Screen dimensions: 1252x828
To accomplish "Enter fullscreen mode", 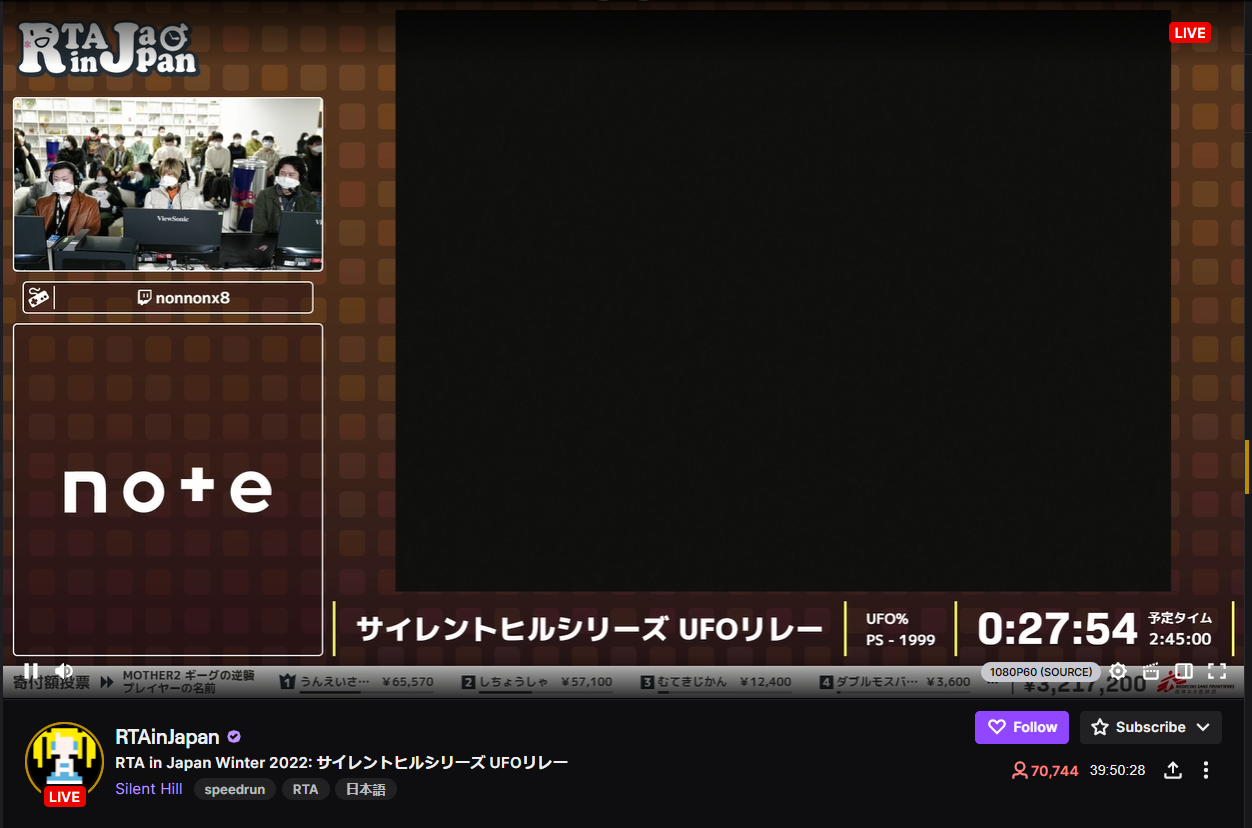I will click(1216, 672).
